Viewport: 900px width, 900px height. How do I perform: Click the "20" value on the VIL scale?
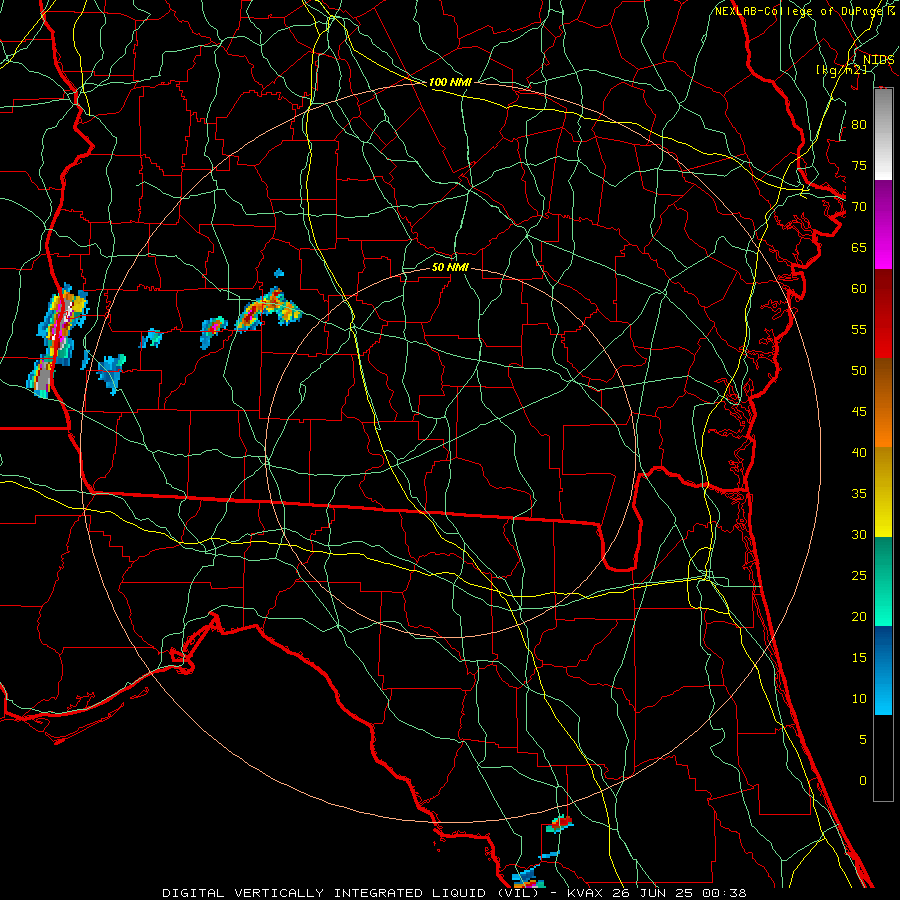[859, 617]
